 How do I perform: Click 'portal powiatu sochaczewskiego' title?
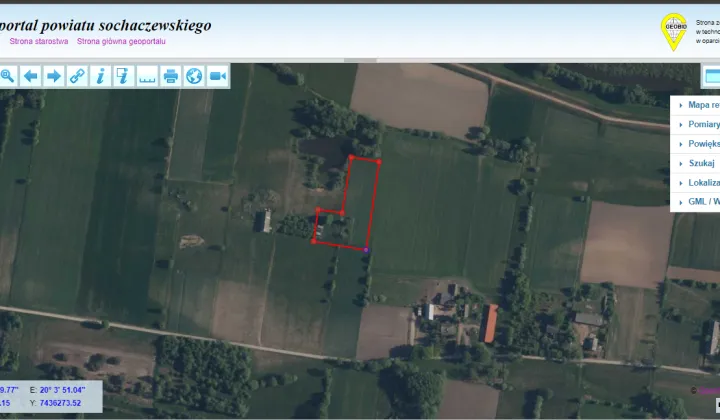(105, 25)
